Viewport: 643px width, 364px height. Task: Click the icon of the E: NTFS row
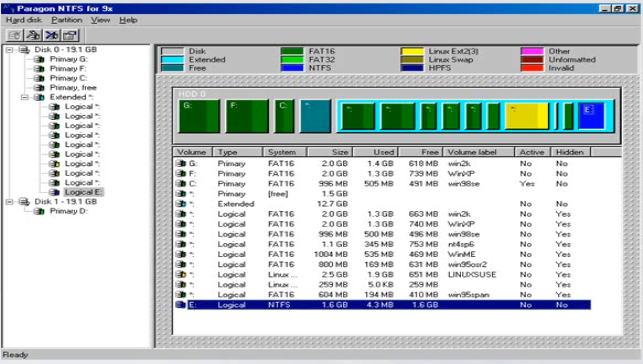point(180,305)
